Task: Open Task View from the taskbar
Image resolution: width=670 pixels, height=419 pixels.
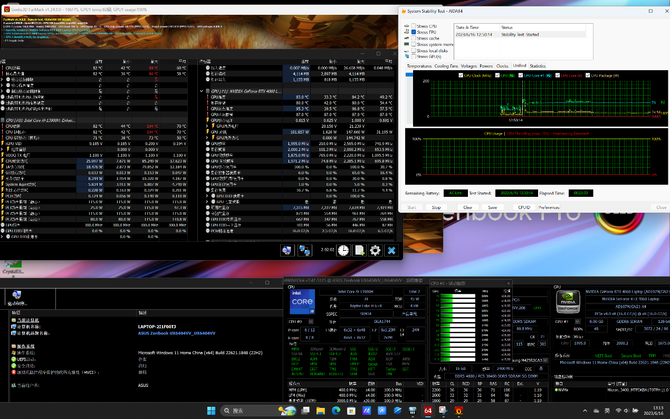Action: 305,410
